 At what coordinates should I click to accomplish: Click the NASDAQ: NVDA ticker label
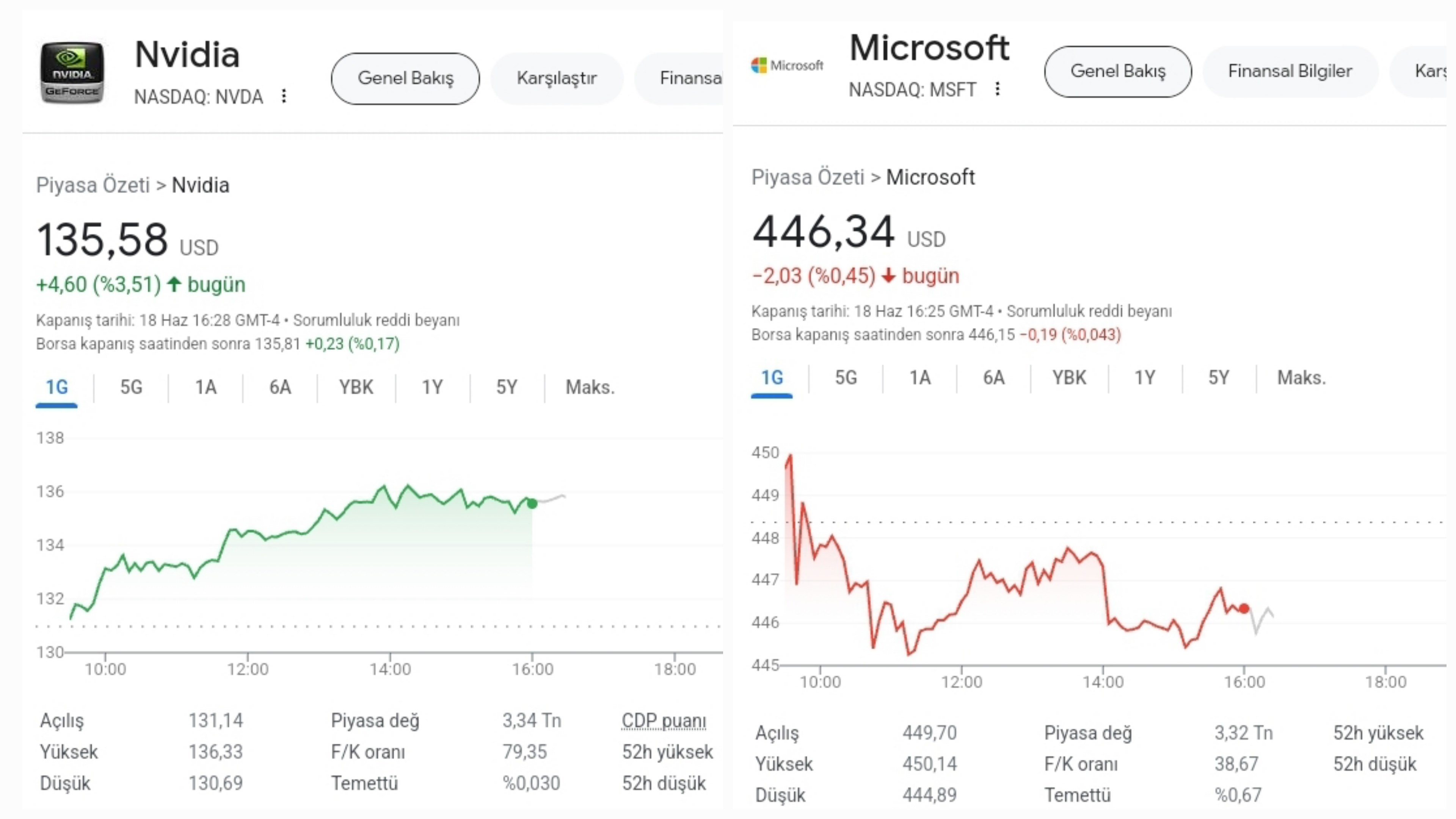[198, 97]
